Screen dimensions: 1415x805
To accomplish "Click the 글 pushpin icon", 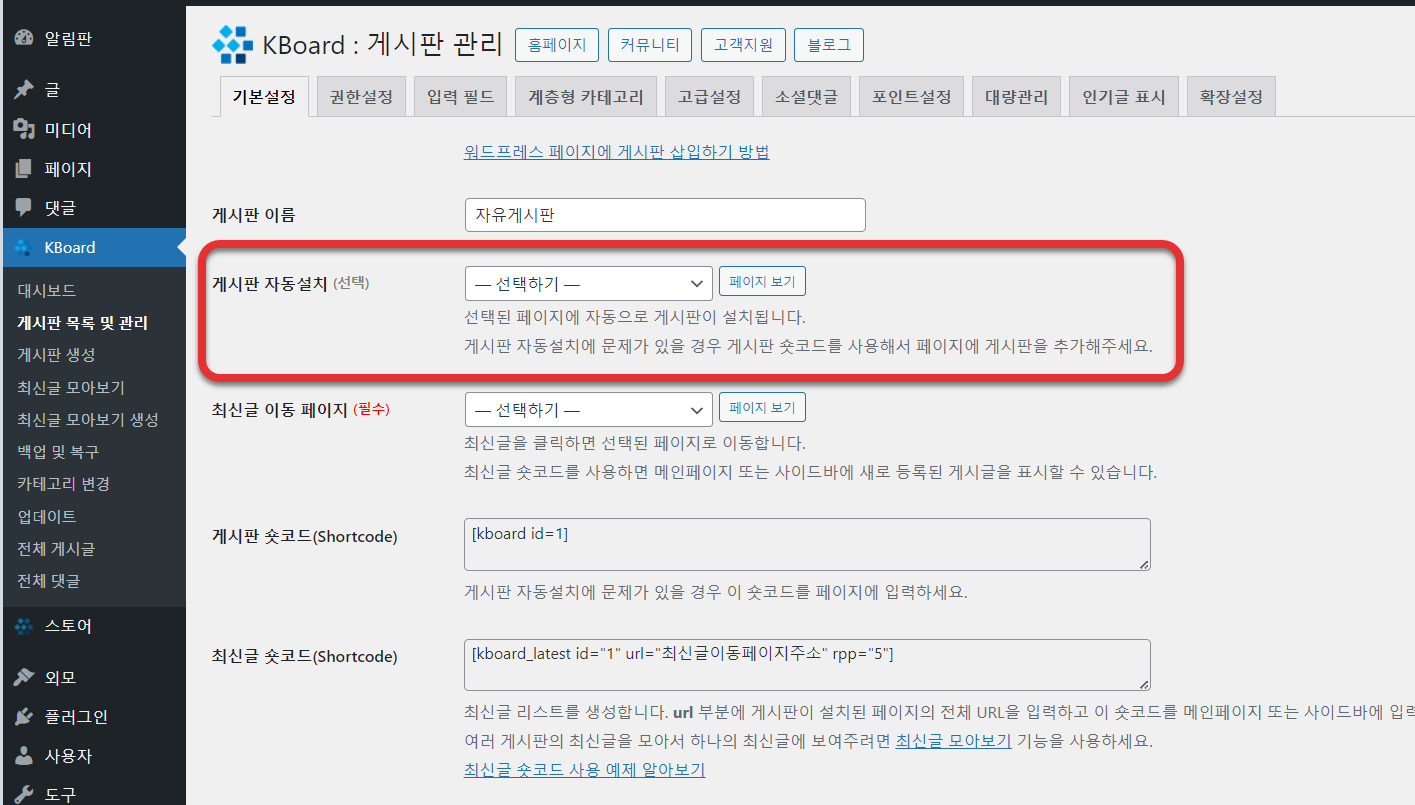I will tap(24, 90).
